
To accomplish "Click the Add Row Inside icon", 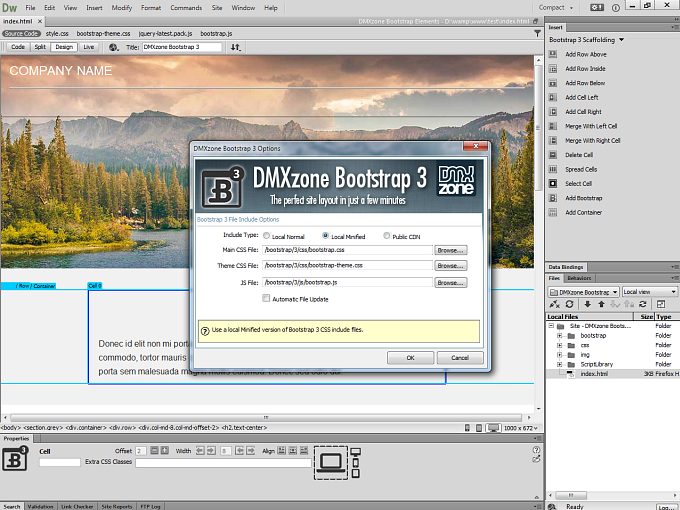I will click(553, 69).
